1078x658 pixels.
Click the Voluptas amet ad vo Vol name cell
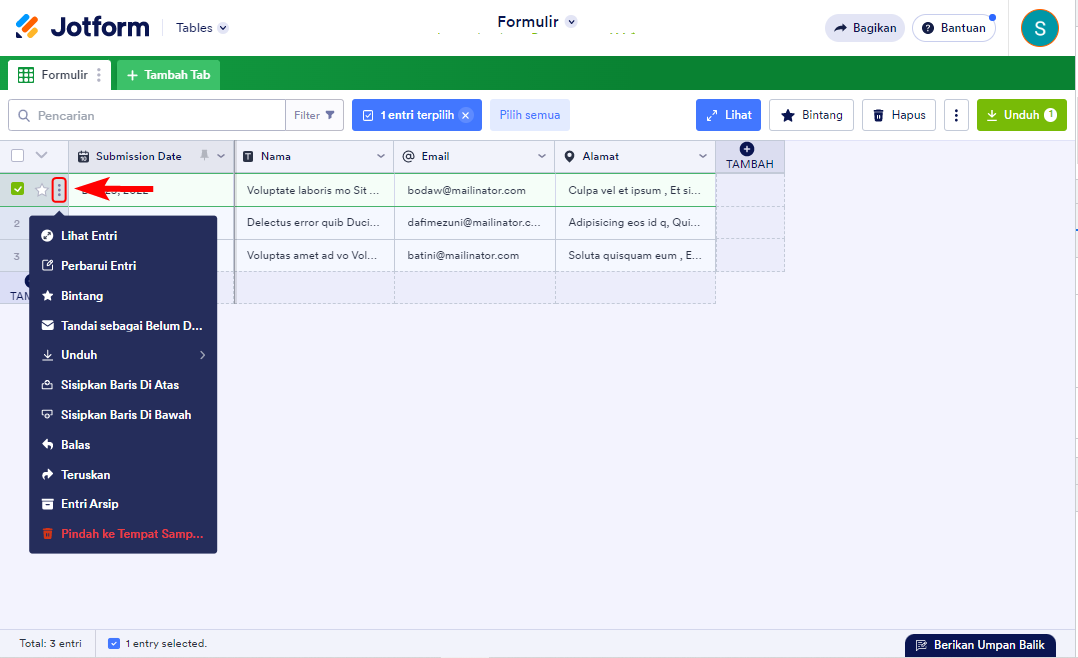pyautogui.click(x=314, y=255)
